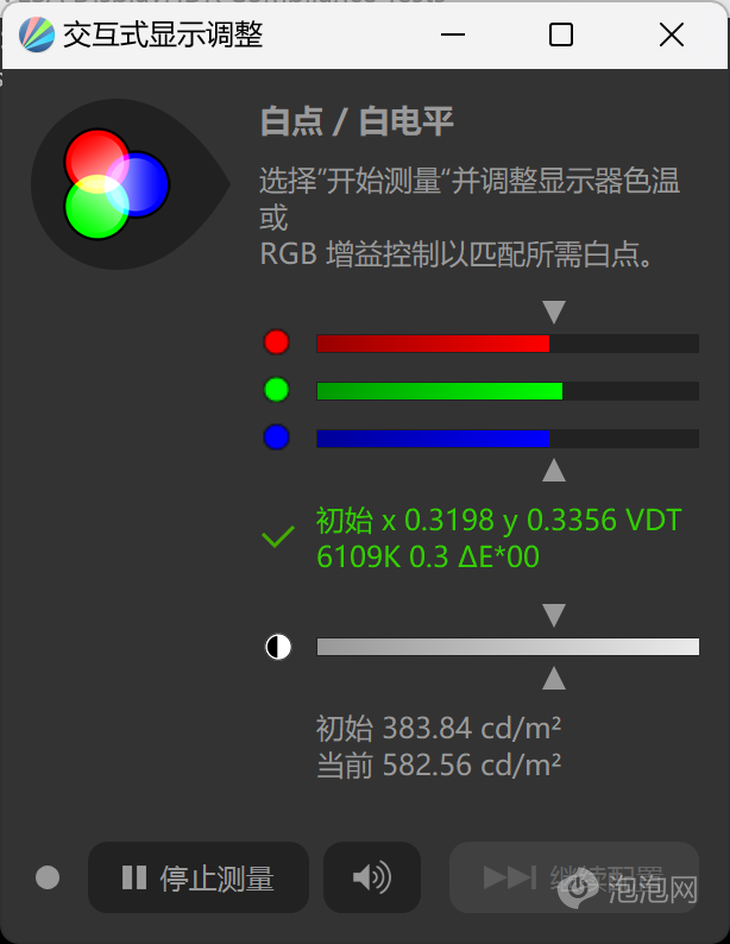Click the up marker below luminance bar

(554, 678)
